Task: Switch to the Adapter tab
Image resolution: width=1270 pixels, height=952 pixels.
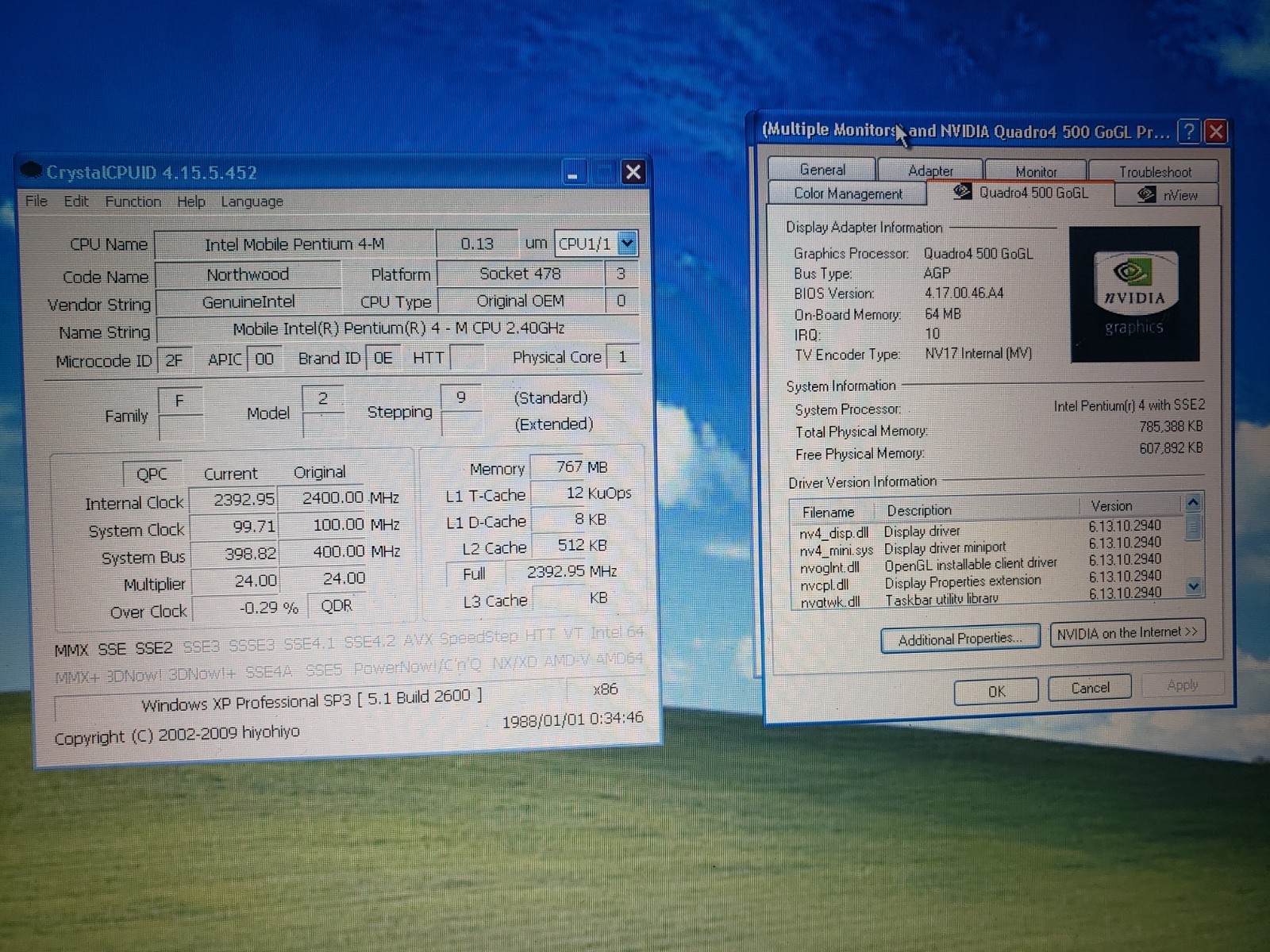Action: (x=930, y=171)
